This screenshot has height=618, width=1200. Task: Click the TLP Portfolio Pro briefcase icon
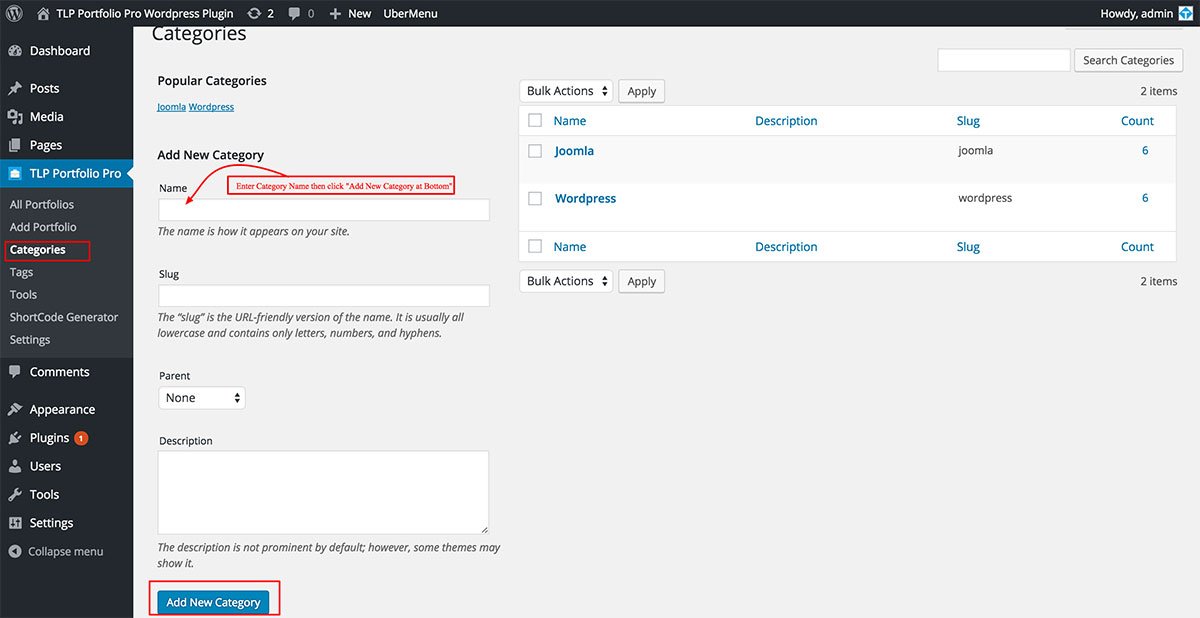15,173
